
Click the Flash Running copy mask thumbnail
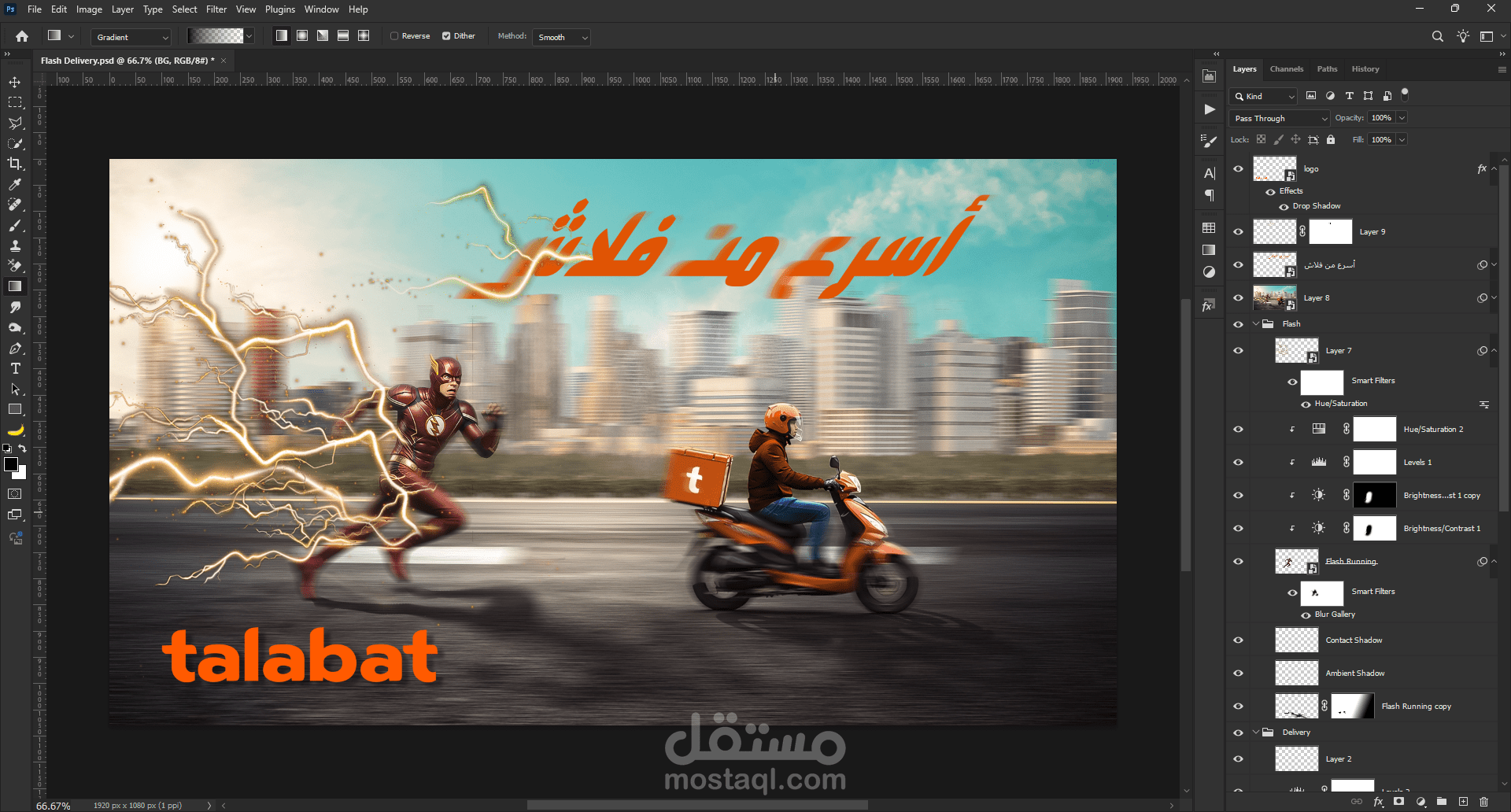[x=1353, y=707]
